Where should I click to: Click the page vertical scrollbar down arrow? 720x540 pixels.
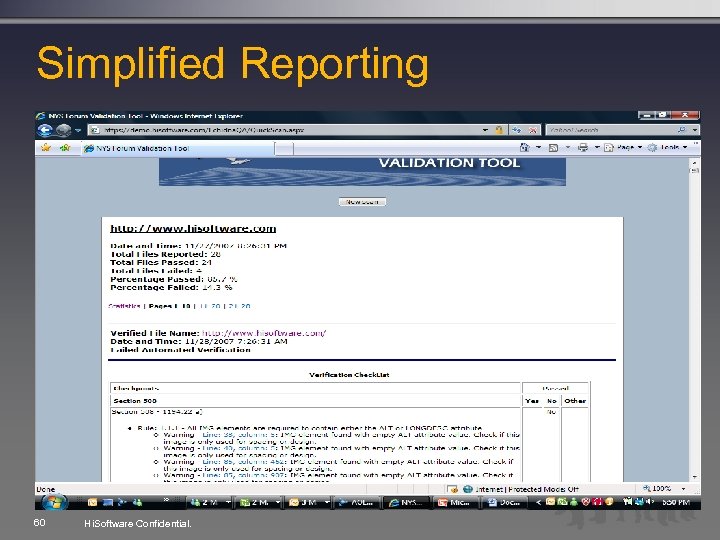694,477
